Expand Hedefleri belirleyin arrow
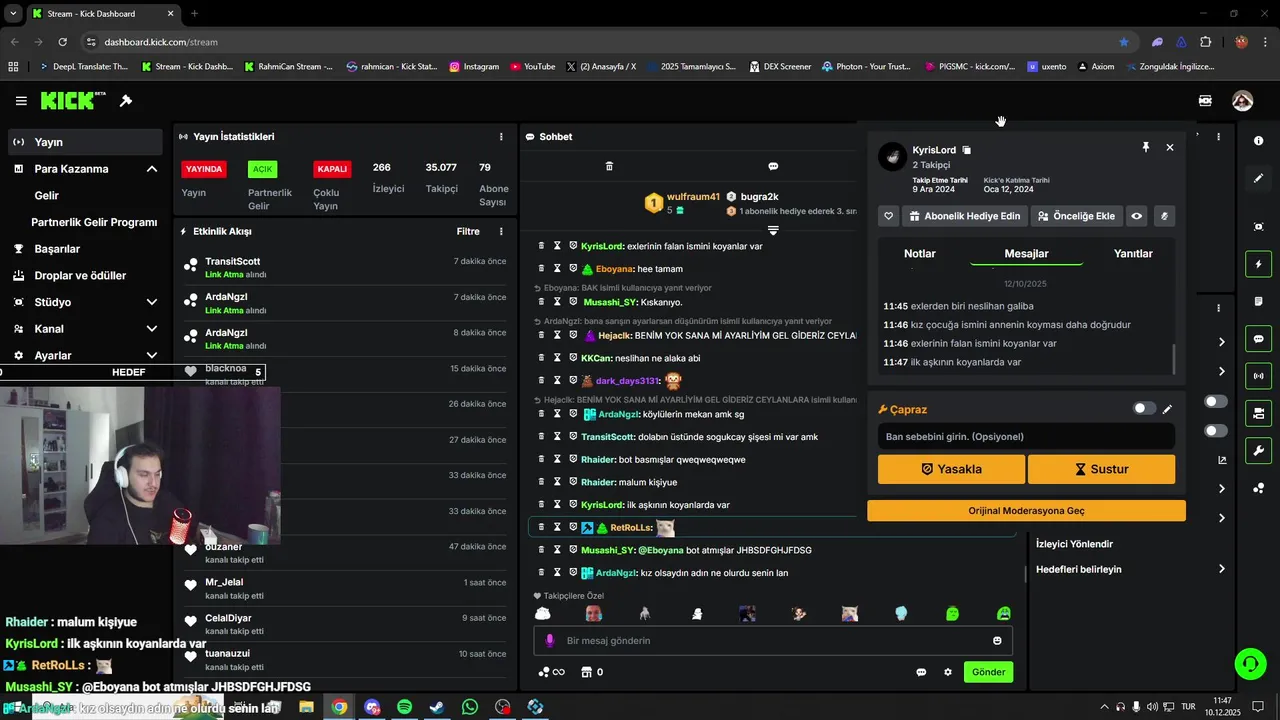 (1222, 569)
